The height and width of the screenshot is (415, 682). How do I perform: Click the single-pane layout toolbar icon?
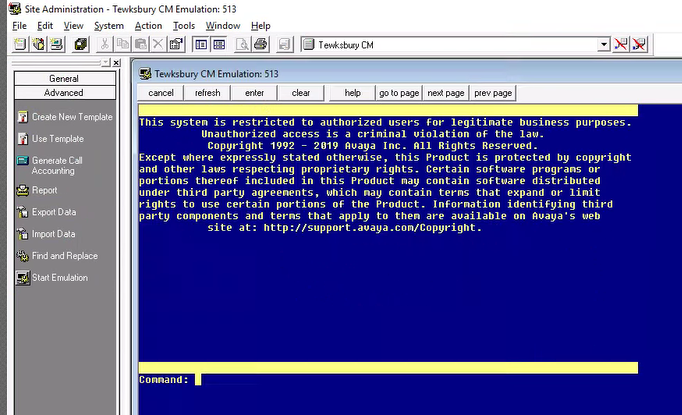(x=201, y=44)
